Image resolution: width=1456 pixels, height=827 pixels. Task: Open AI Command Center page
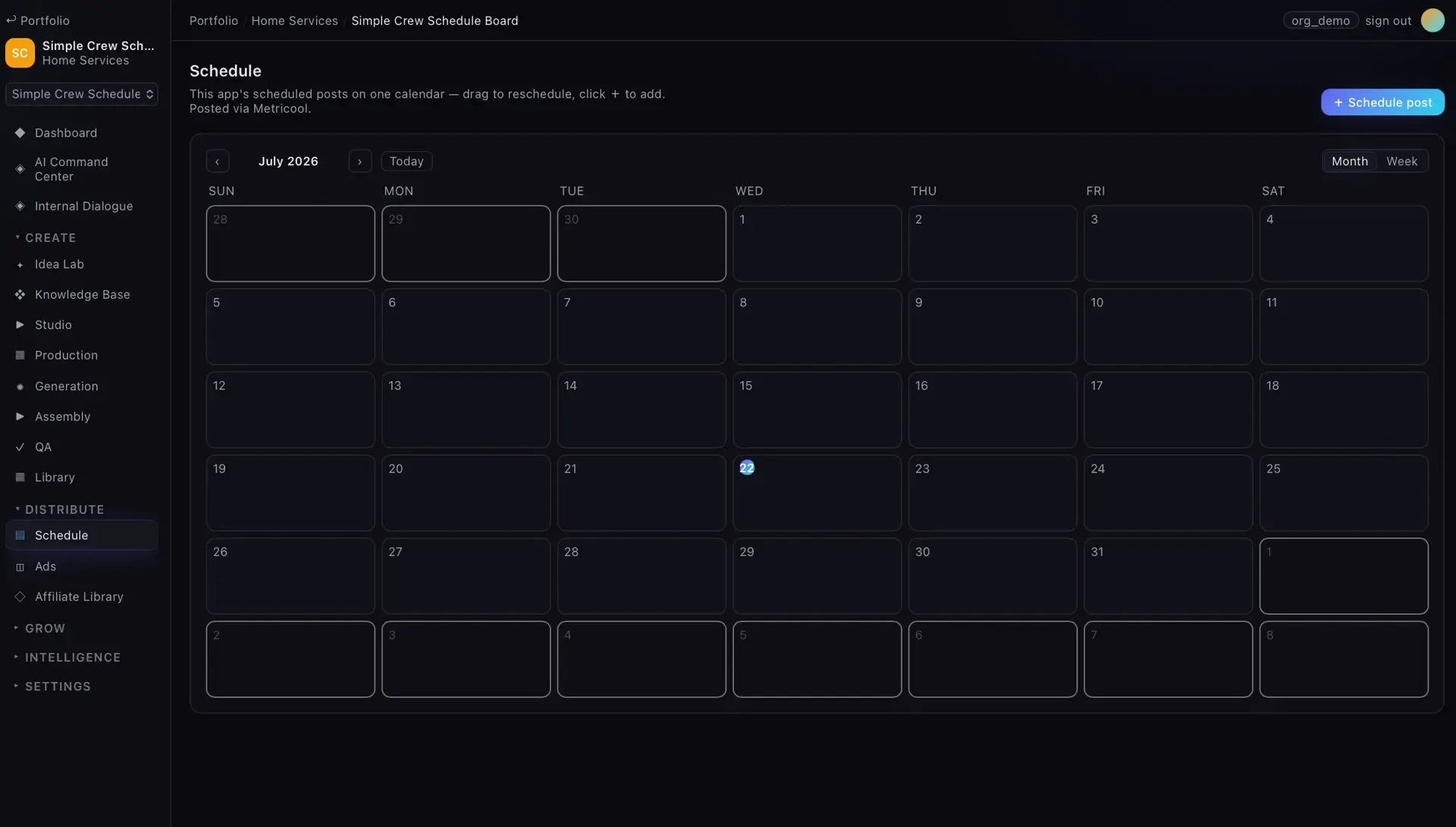[82, 169]
